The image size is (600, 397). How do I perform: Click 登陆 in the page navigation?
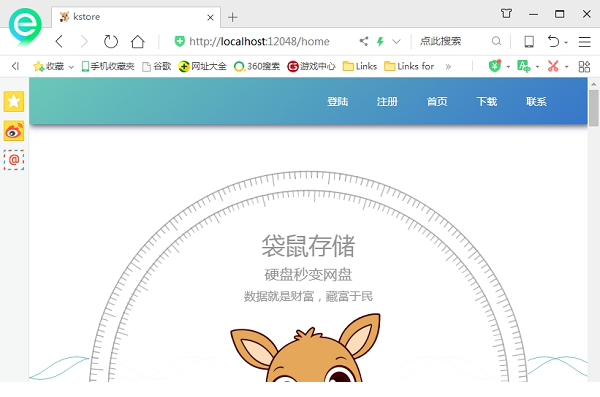coord(338,101)
